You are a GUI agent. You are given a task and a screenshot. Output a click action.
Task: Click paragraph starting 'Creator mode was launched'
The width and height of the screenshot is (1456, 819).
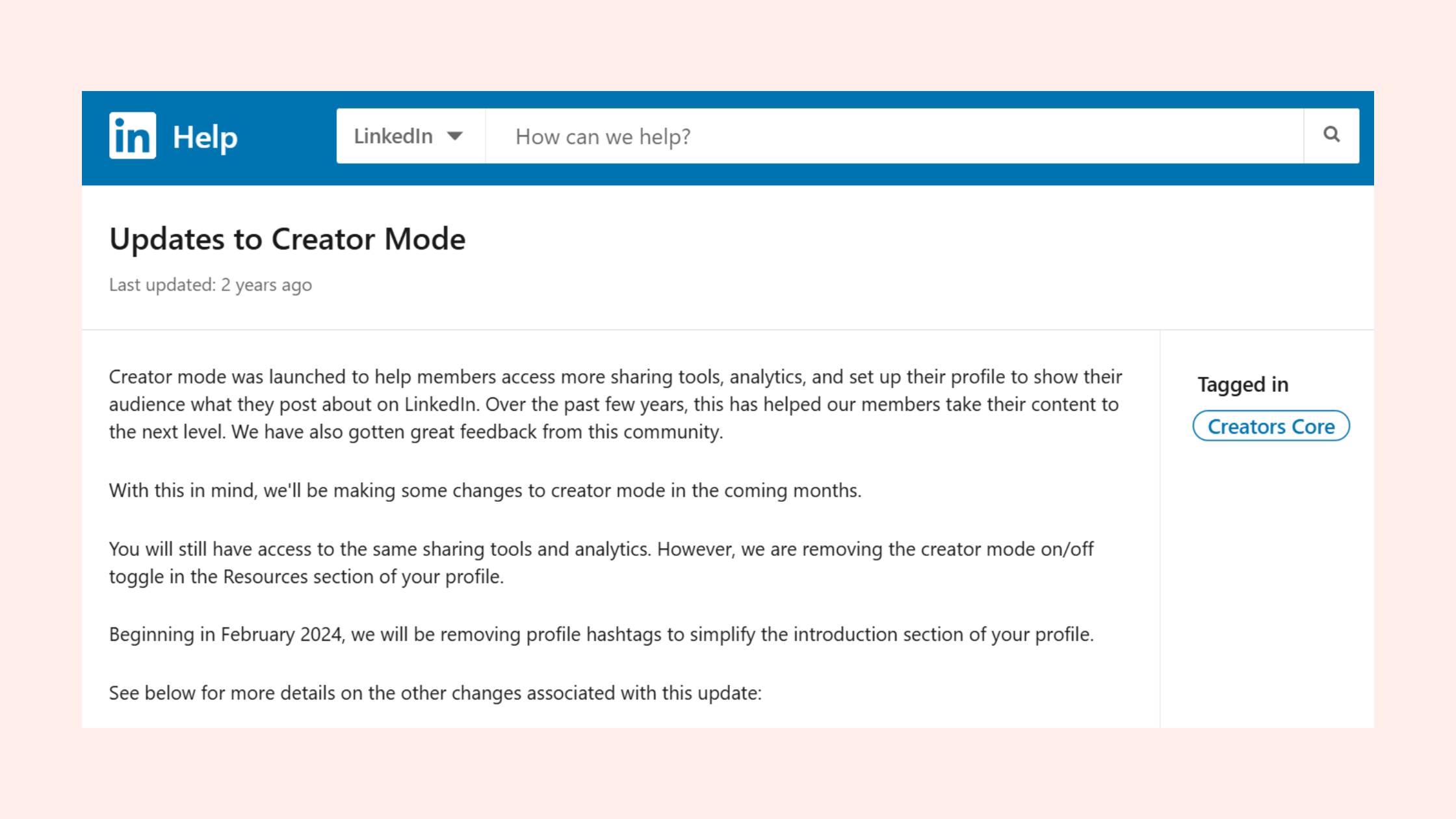coord(615,404)
